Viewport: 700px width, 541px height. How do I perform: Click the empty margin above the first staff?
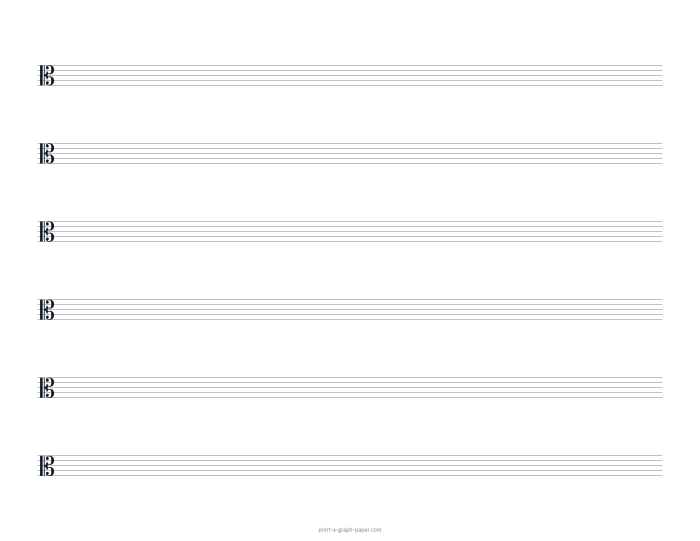click(x=350, y=32)
